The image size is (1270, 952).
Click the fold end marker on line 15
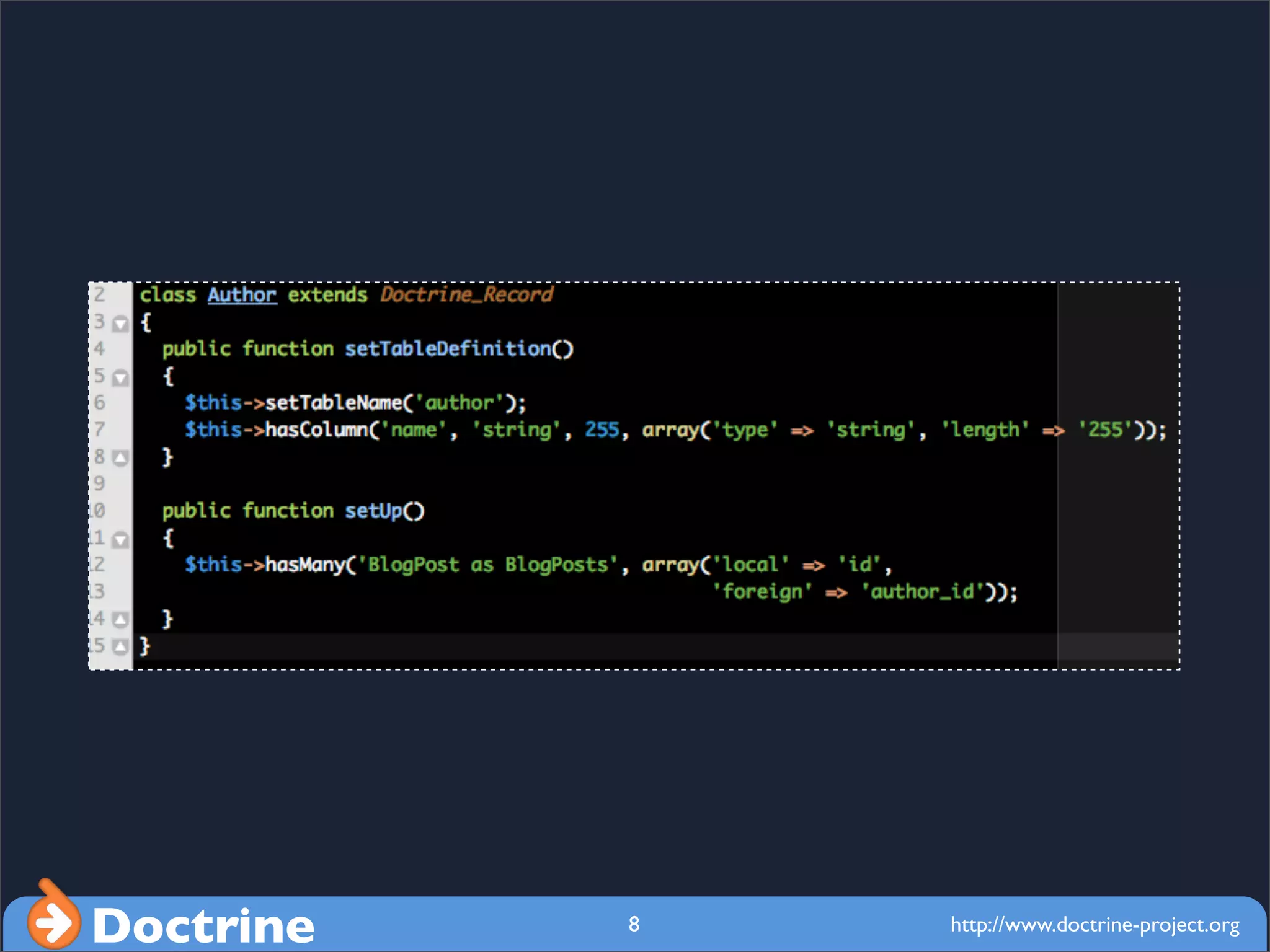tap(121, 647)
